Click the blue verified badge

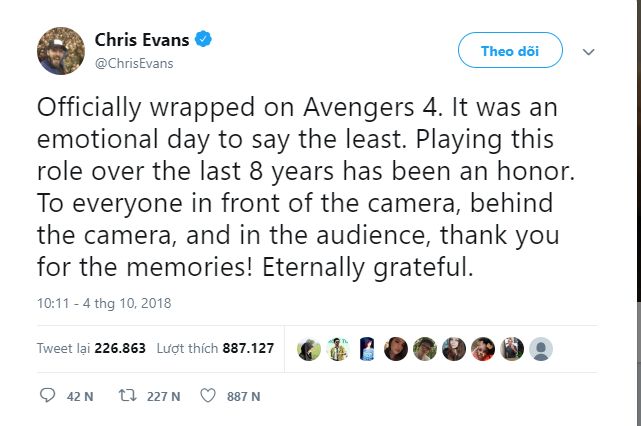point(203,40)
